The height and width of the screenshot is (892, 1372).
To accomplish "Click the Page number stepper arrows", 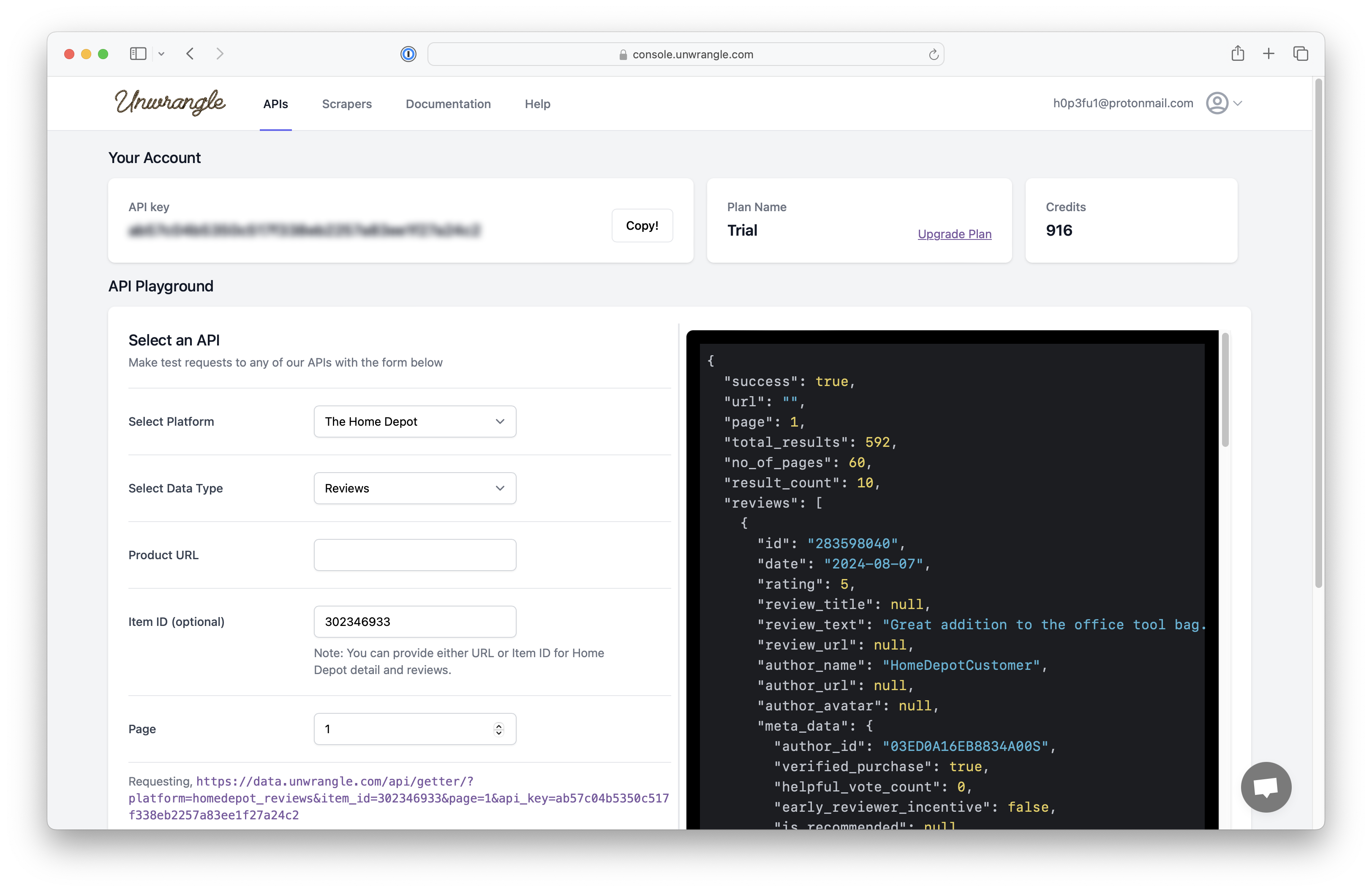I will tap(498, 729).
